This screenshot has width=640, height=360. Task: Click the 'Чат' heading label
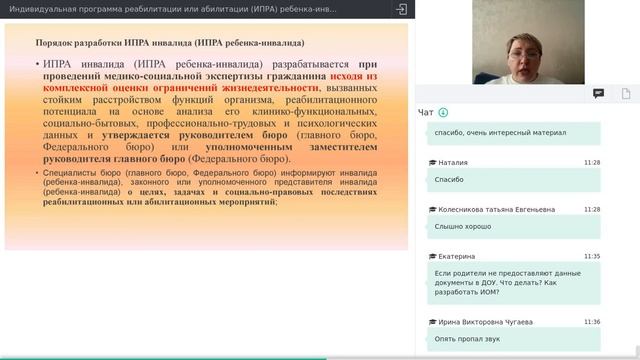point(425,113)
